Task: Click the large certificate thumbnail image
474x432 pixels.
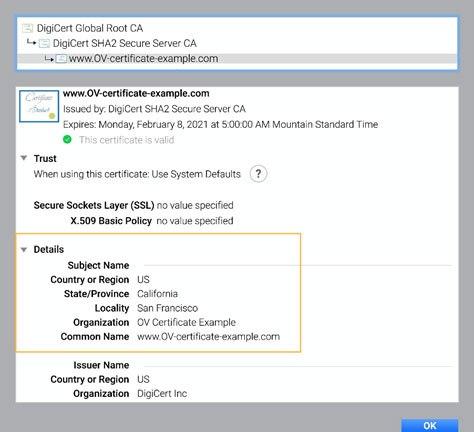Action: 39,106
